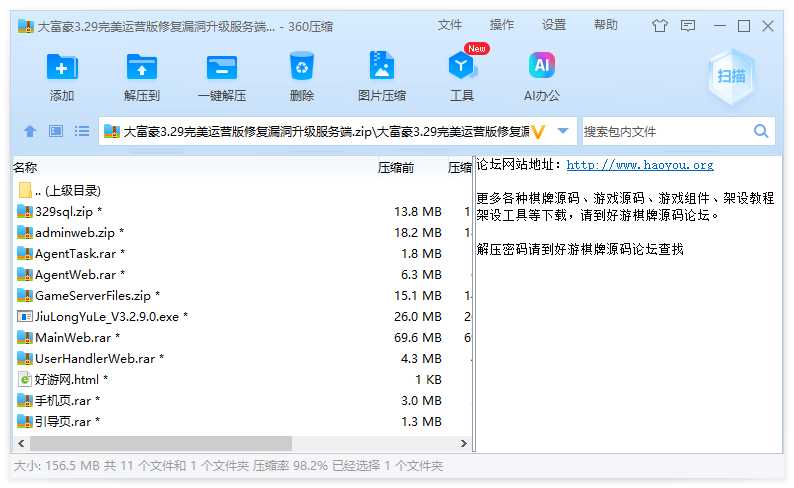Click the horizontal scrollbar right arrow
The height and width of the screenshot is (488, 794).
tap(463, 443)
